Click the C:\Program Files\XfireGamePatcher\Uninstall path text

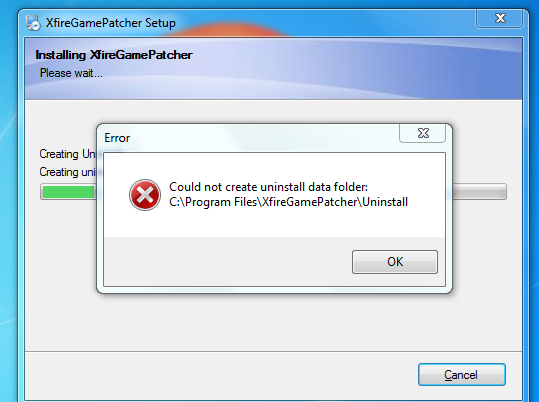288,202
